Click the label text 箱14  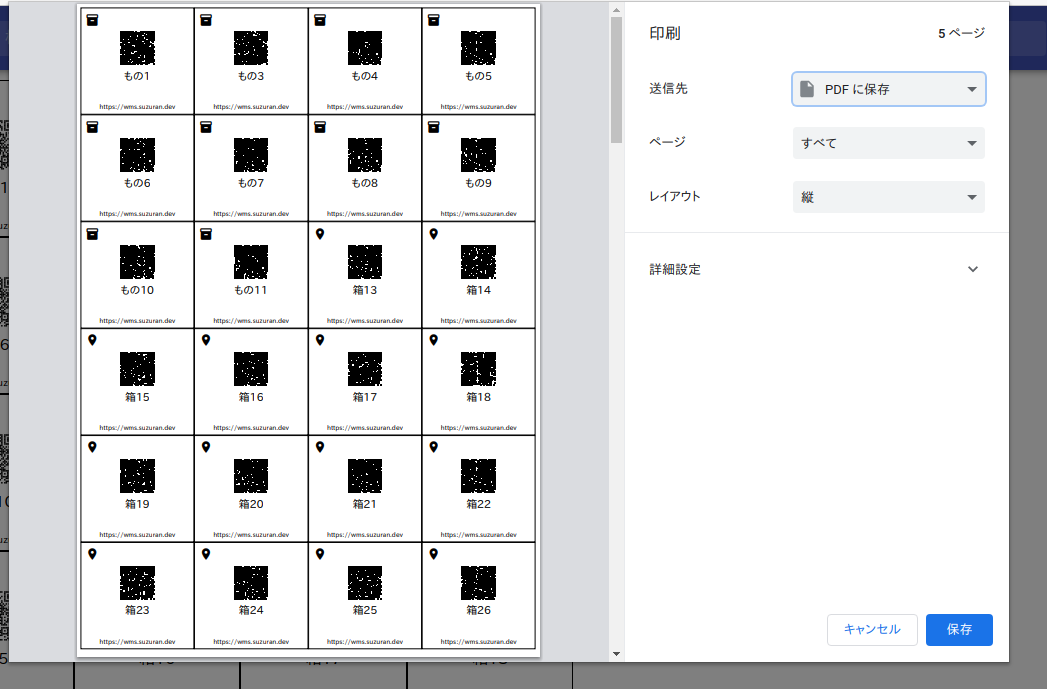(479, 290)
